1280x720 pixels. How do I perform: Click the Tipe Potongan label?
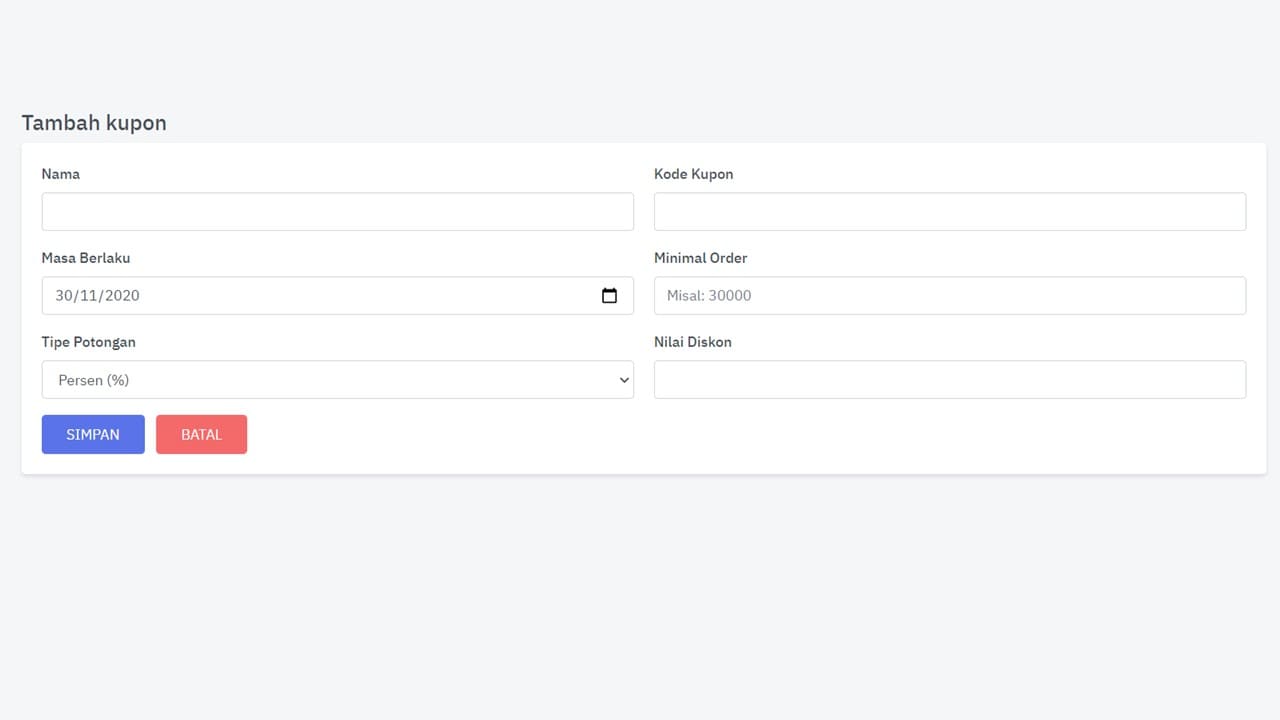(x=88, y=342)
